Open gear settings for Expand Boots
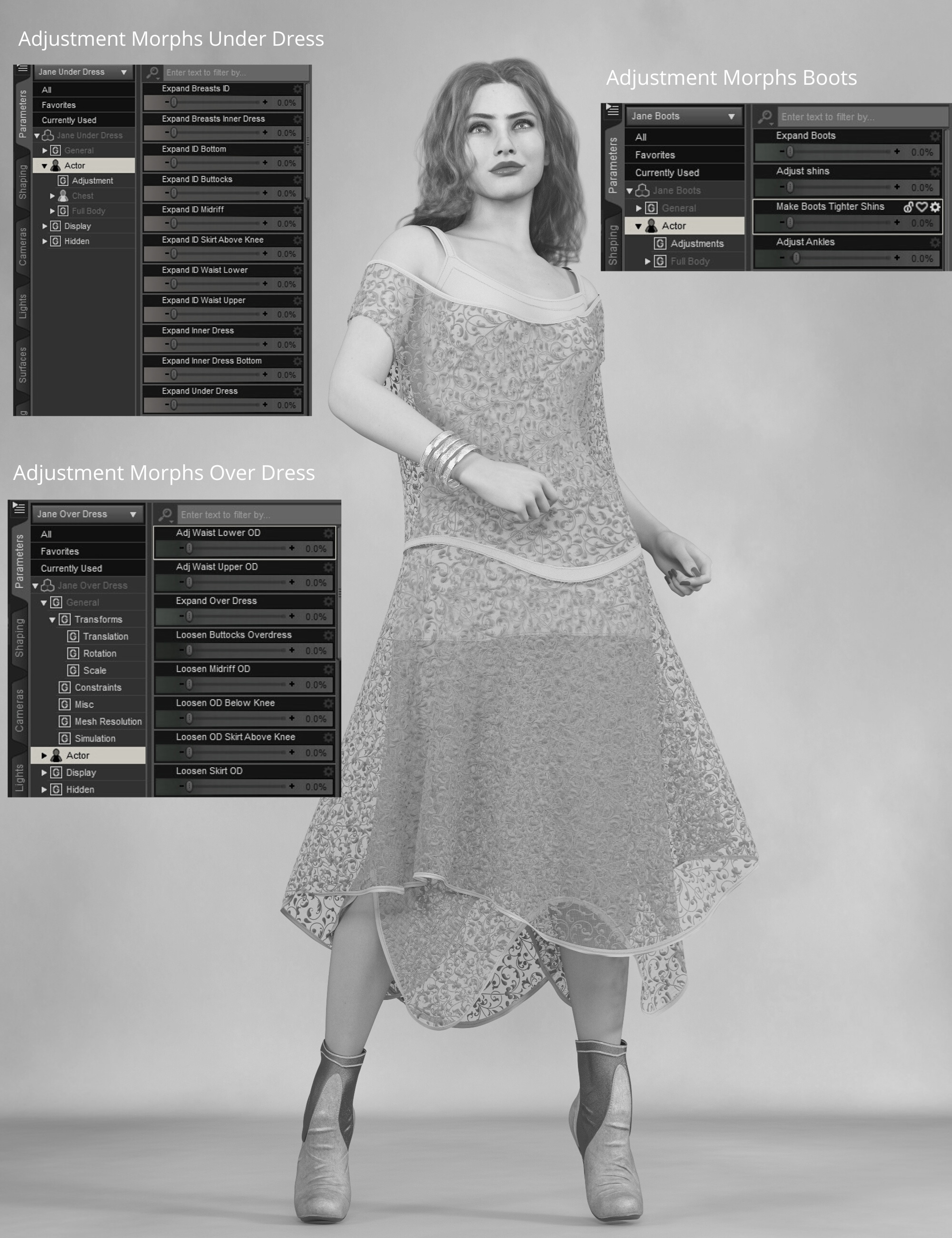This screenshot has height=1238, width=952. click(x=935, y=136)
